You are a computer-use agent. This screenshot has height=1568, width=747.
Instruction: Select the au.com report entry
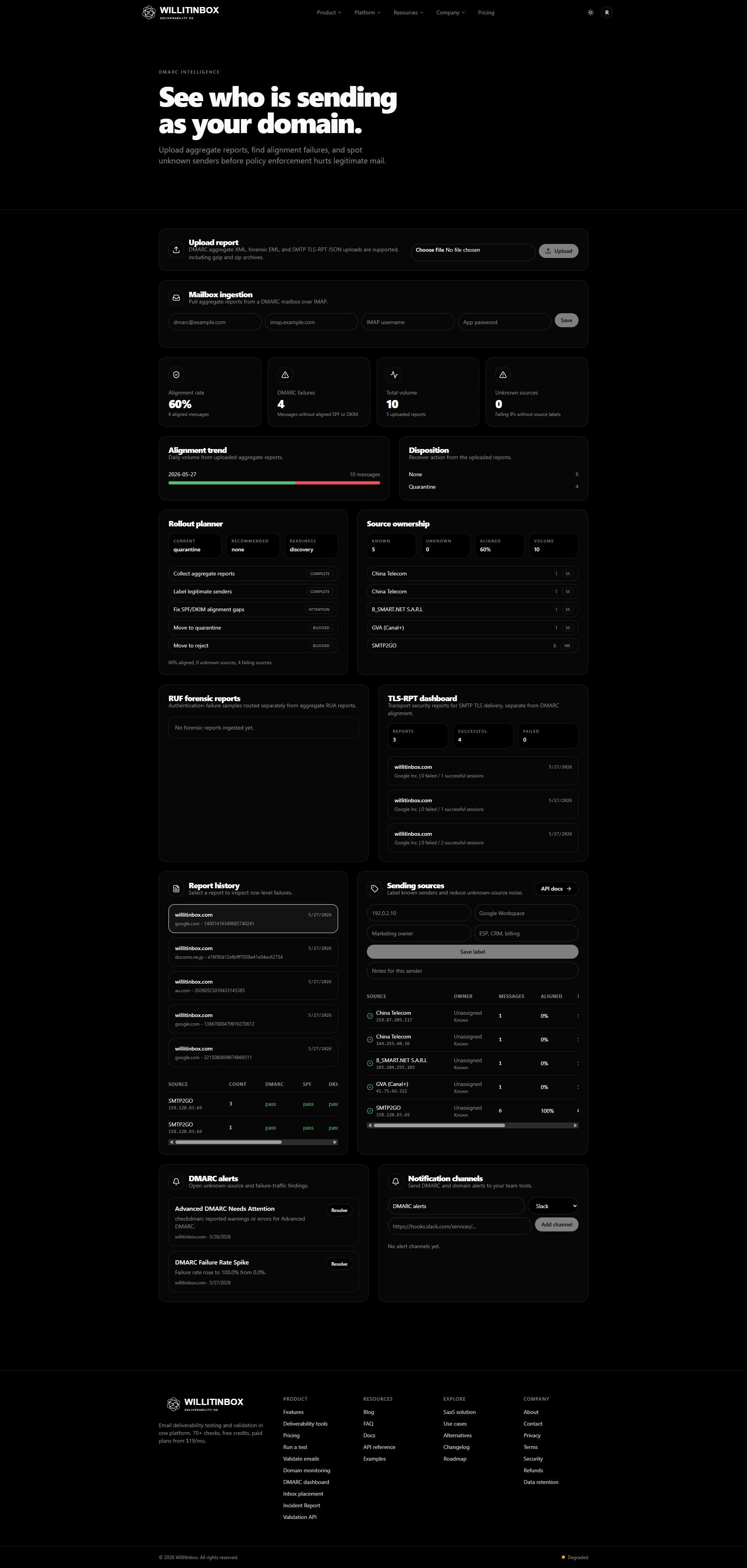[253, 986]
